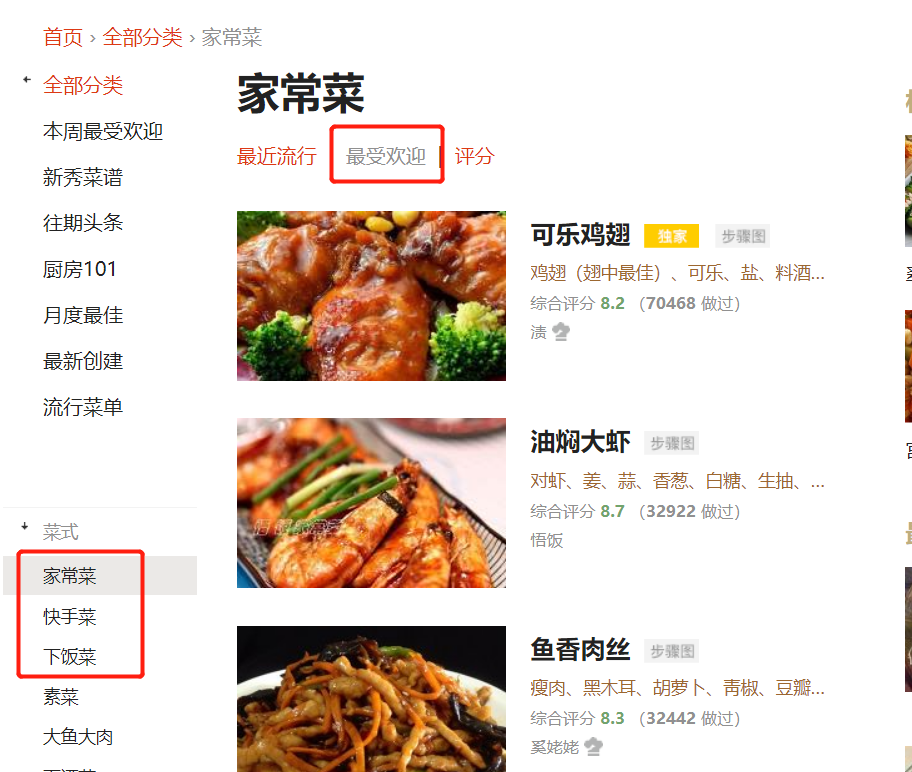Switch to 最近流行 sort tab
This screenshot has width=912, height=772.
pyautogui.click(x=276, y=156)
